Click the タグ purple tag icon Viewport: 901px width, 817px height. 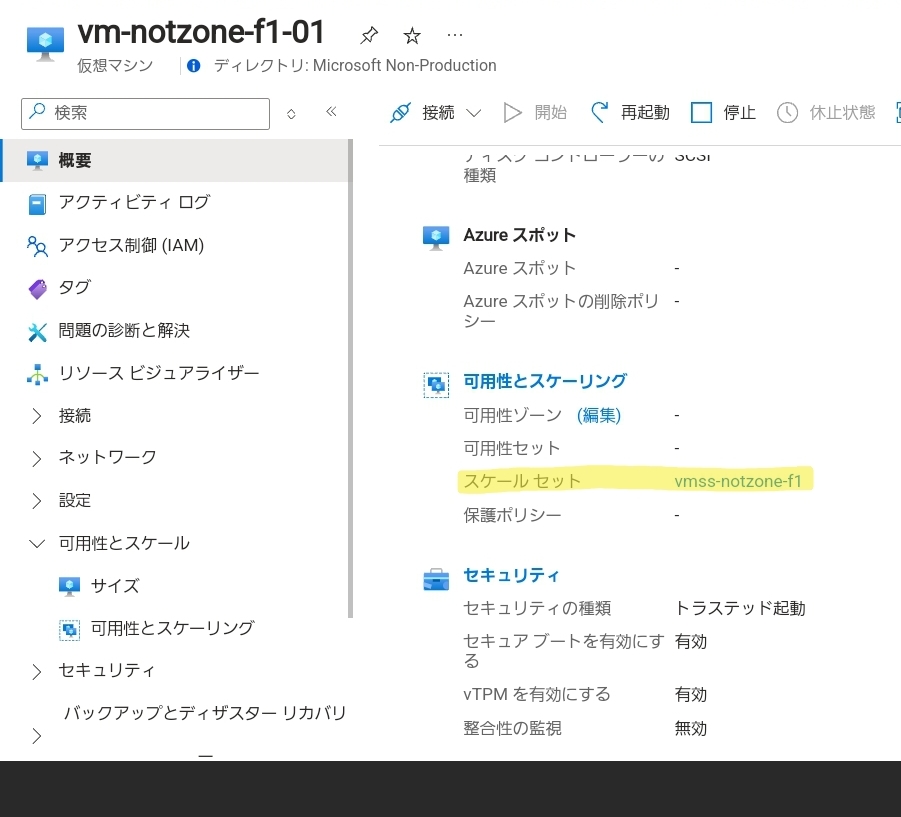[x=37, y=288]
